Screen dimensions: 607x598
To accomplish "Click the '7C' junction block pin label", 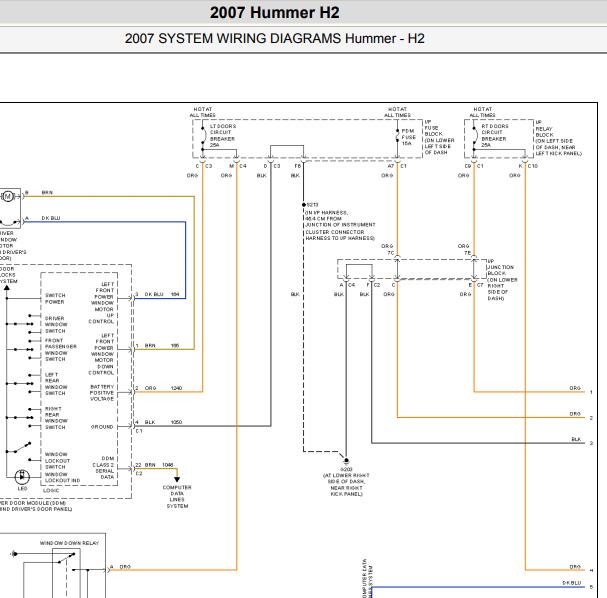I will (391, 253).
